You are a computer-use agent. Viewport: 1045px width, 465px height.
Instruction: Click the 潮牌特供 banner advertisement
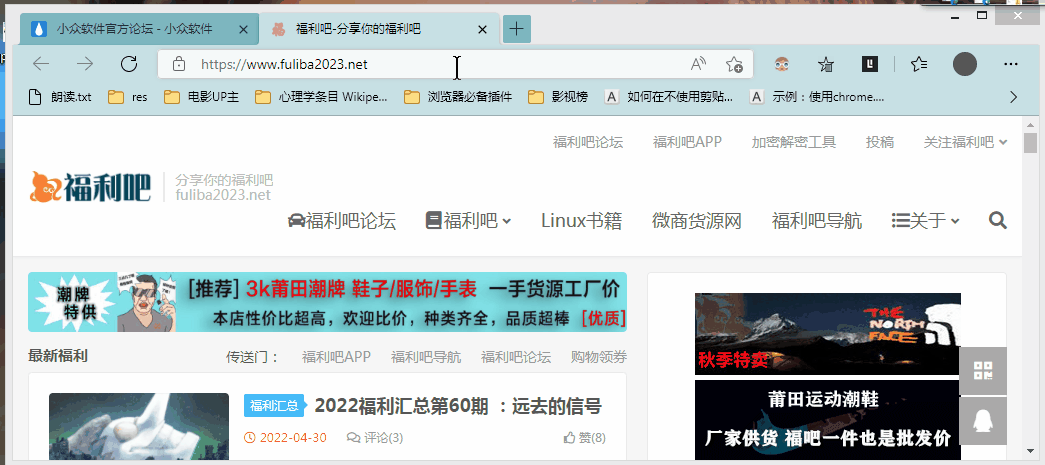327,302
